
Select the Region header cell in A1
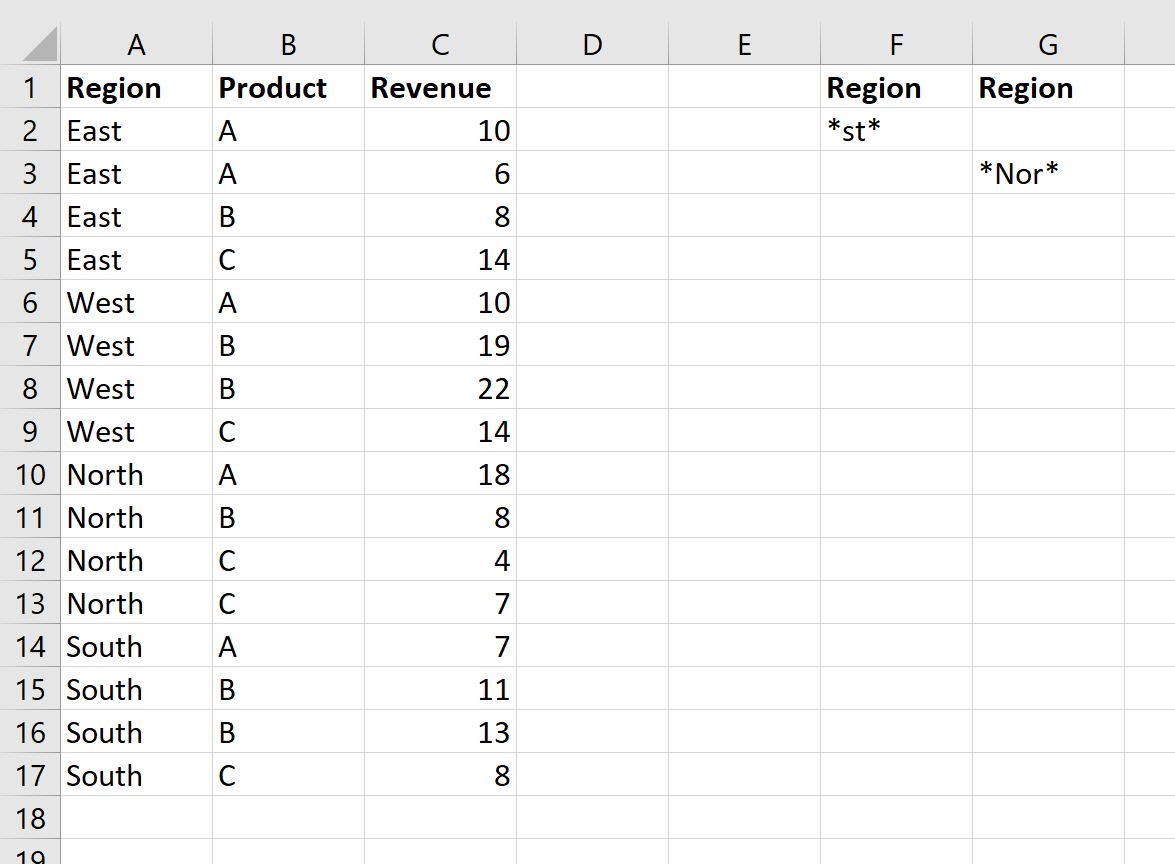[137, 88]
